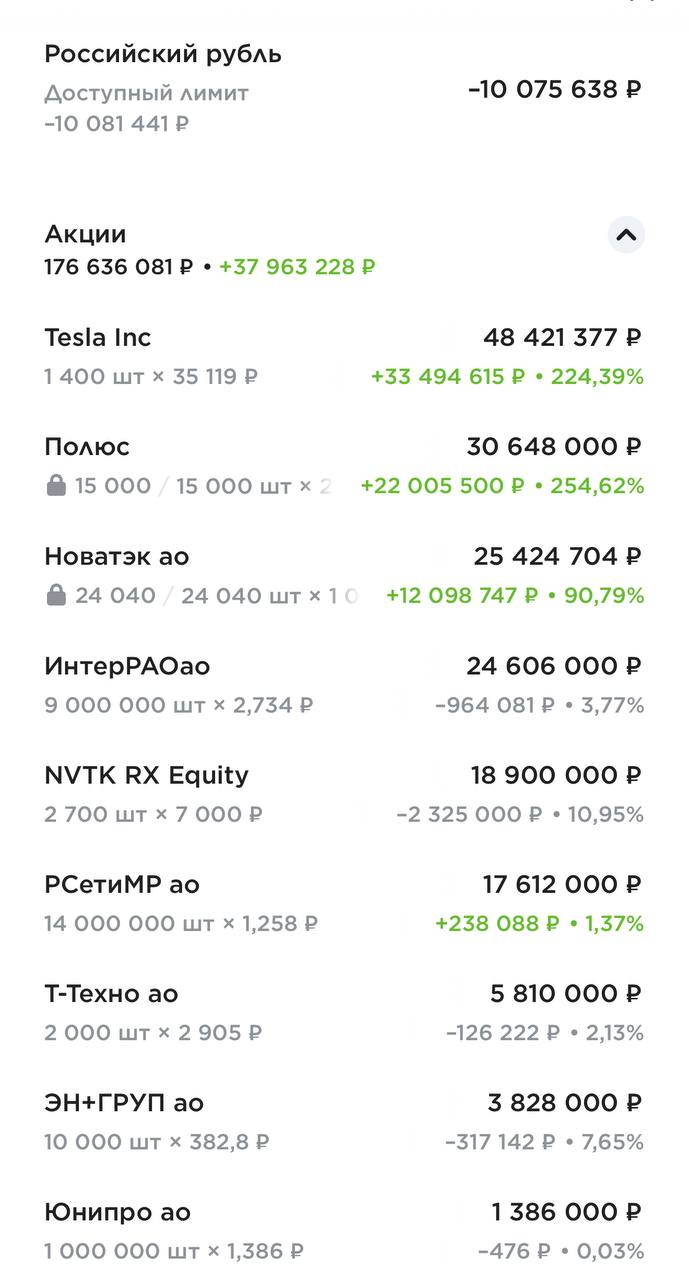The width and height of the screenshot is (689, 1280).
Task: Tap the lock icon on Новатэк ао
Action: click(56, 596)
